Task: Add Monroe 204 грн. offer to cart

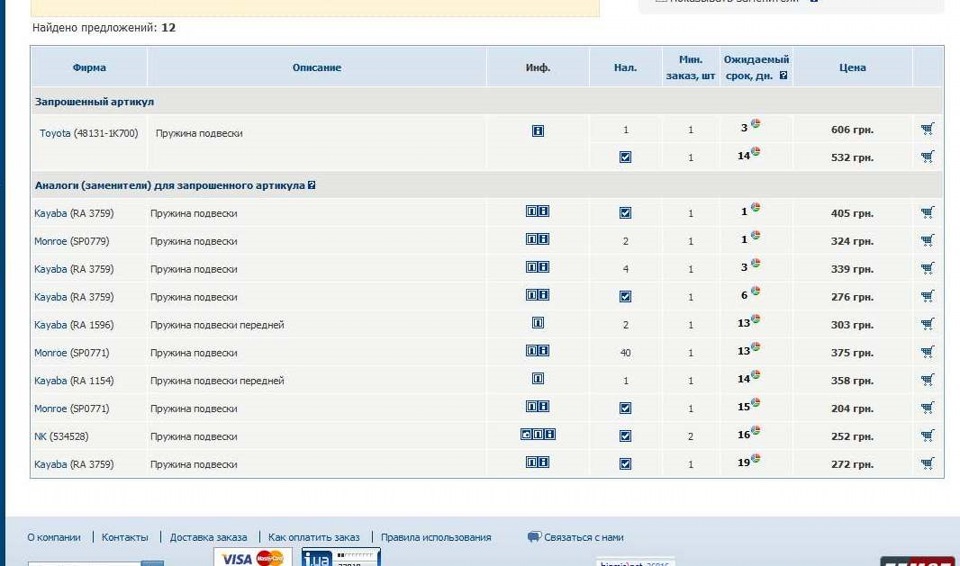Action: tap(927, 408)
